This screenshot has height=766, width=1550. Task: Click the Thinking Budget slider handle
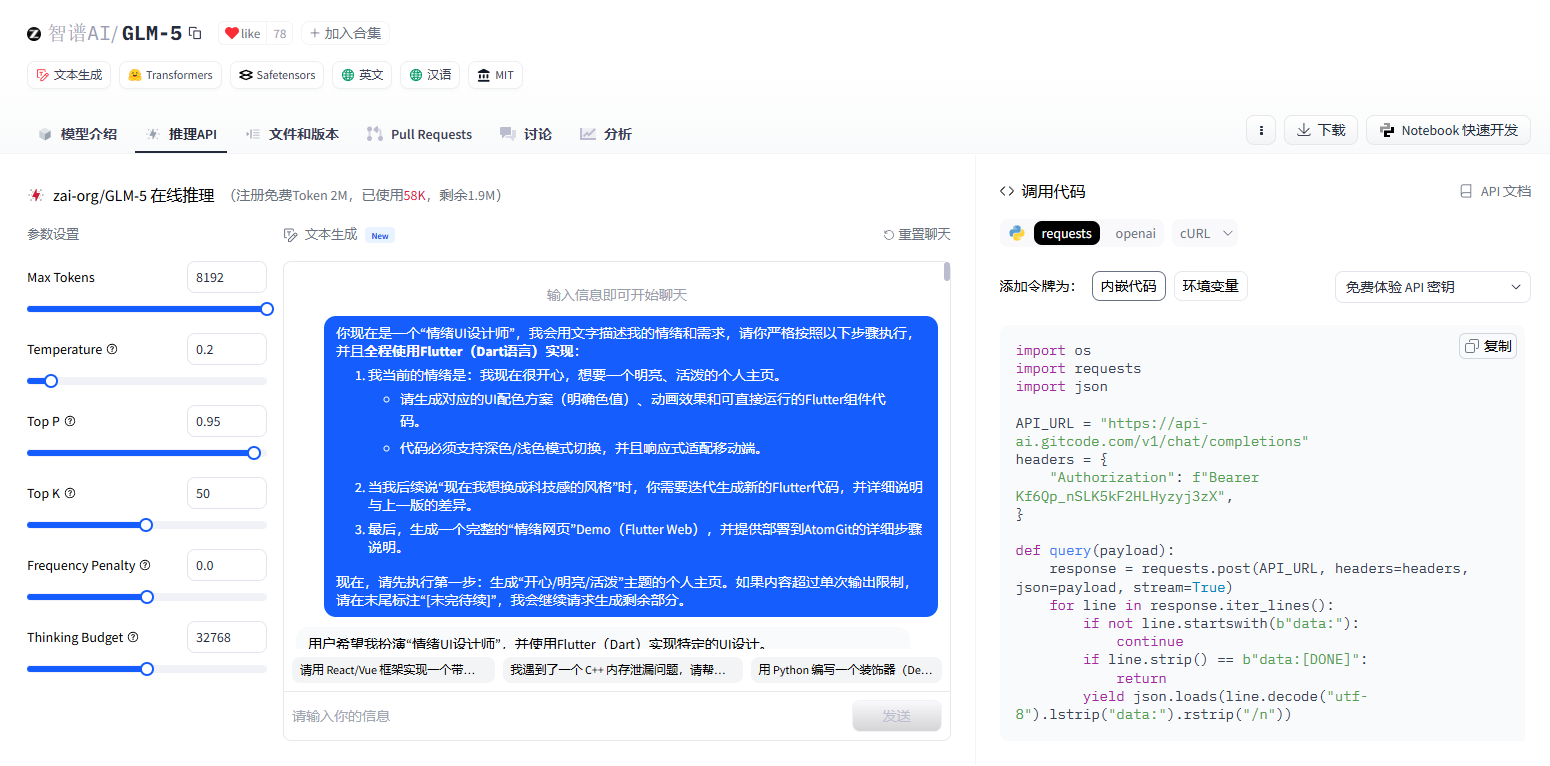coord(147,669)
